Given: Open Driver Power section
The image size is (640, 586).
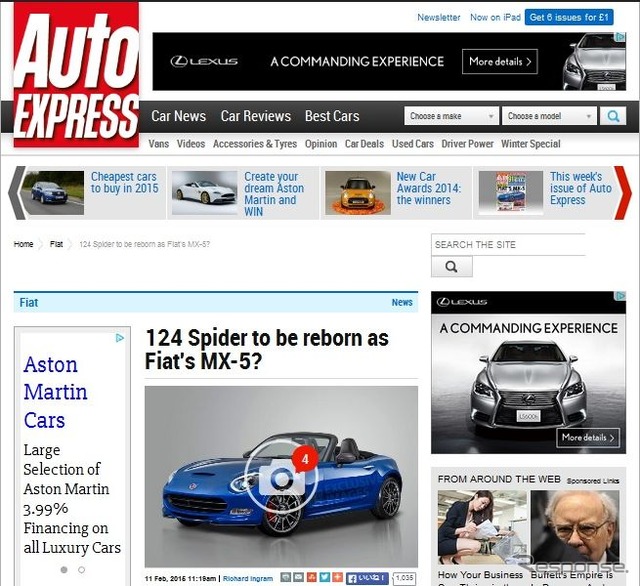Looking at the screenshot, I should (x=467, y=144).
